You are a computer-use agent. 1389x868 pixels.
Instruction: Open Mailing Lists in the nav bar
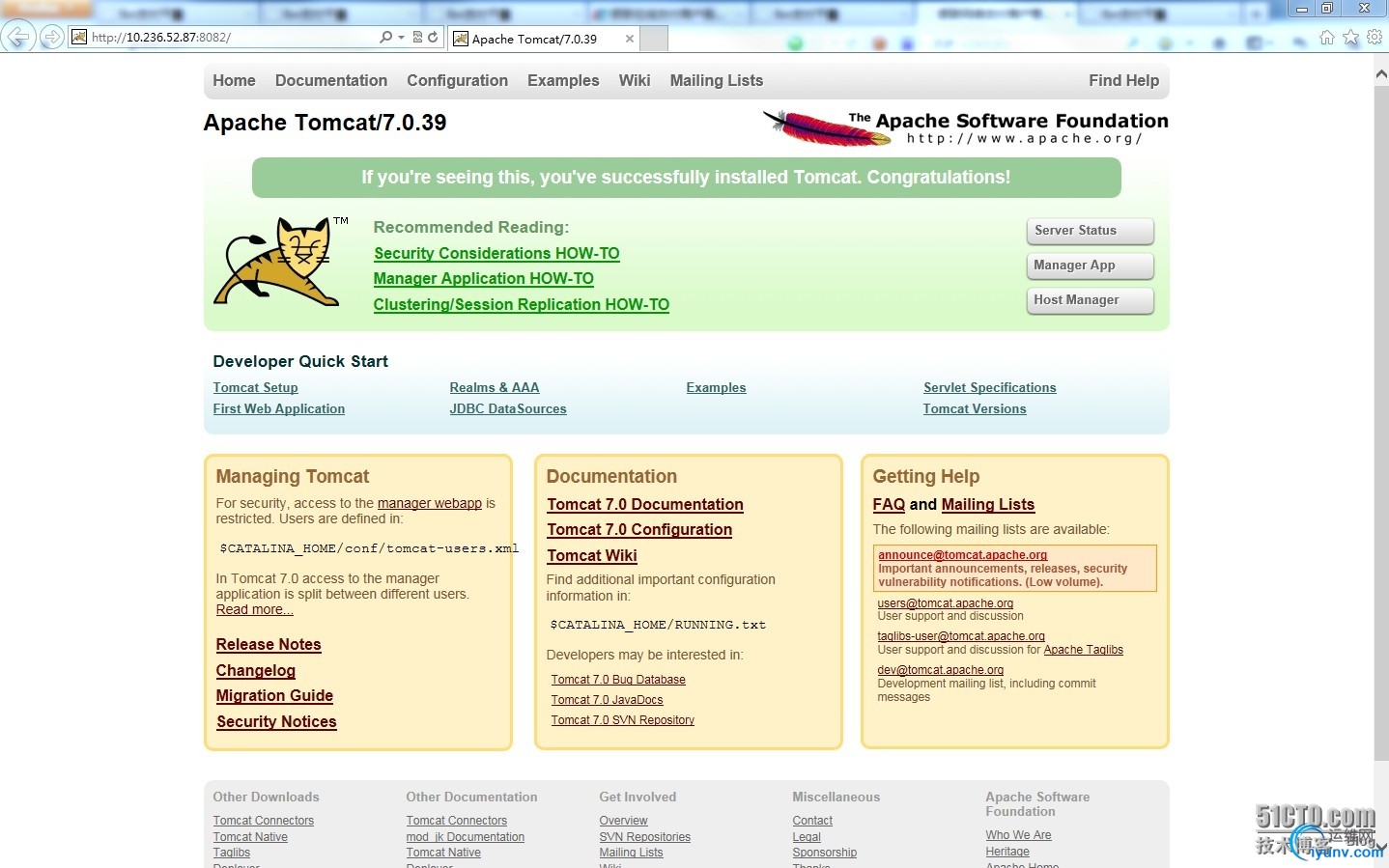click(x=717, y=80)
